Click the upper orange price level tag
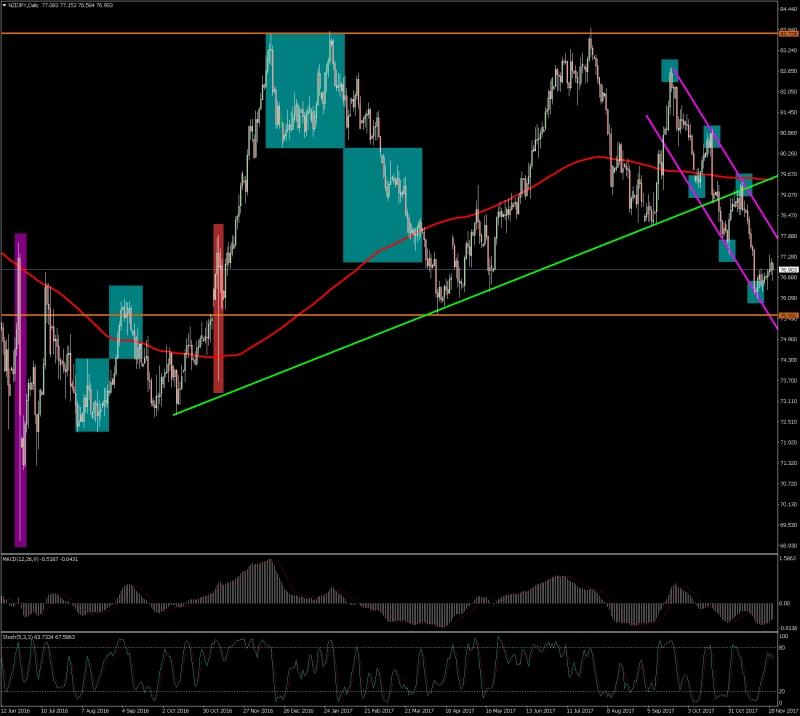 [x=788, y=34]
